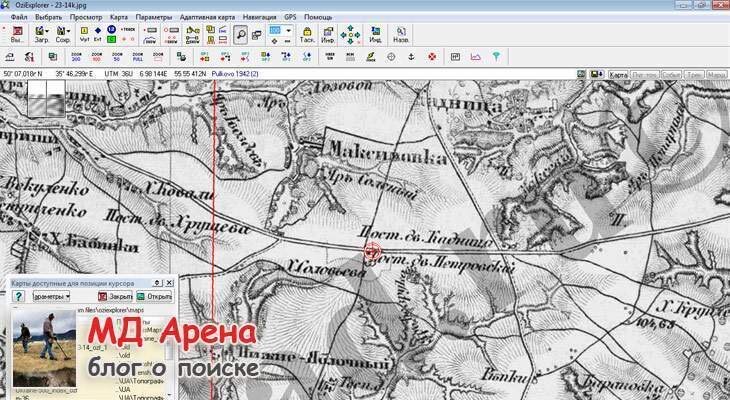Click the metal detectorists photo thumbnail
The width and height of the screenshot is (730, 400).
[44, 349]
